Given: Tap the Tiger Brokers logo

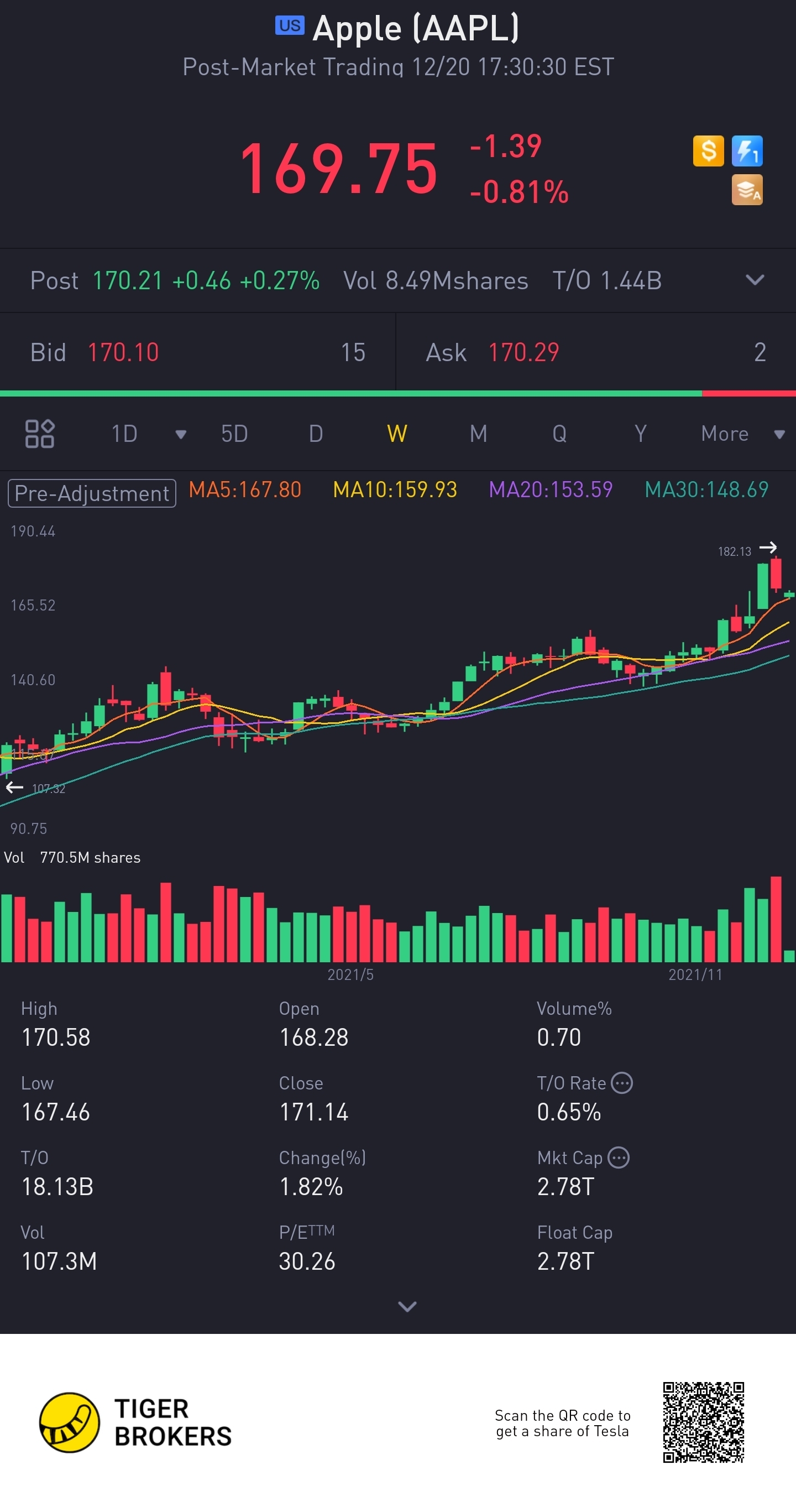Looking at the screenshot, I should click(x=135, y=1422).
